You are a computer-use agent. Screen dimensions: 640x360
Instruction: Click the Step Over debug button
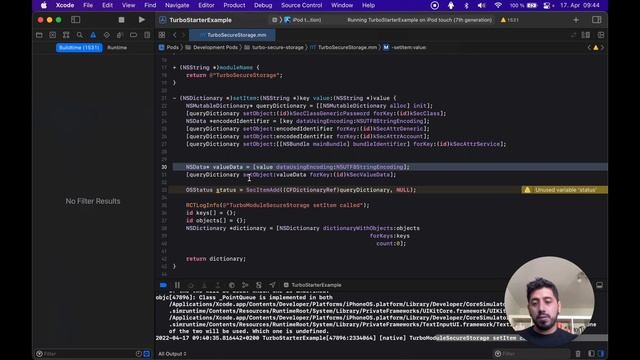(191, 285)
